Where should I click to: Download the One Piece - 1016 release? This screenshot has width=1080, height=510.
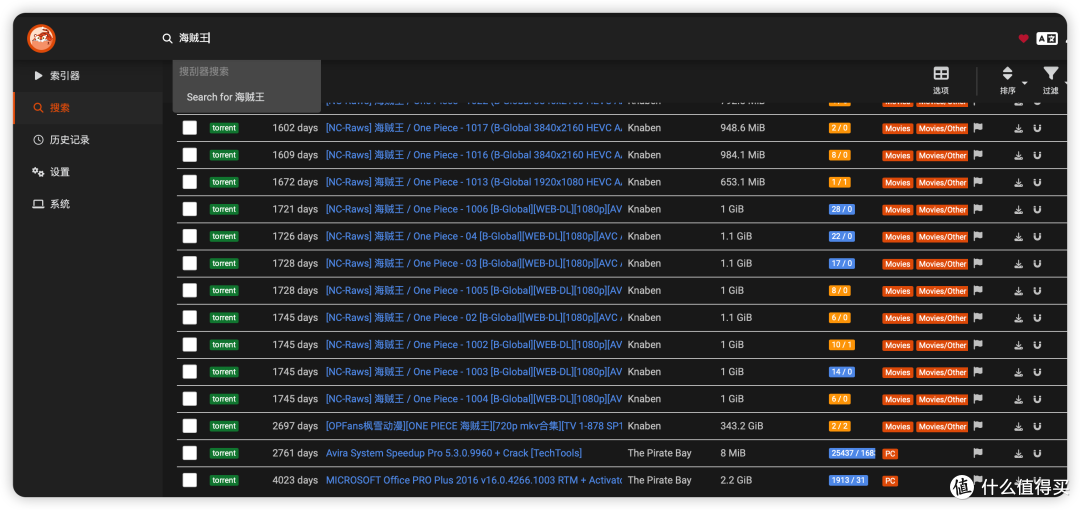coord(1019,155)
